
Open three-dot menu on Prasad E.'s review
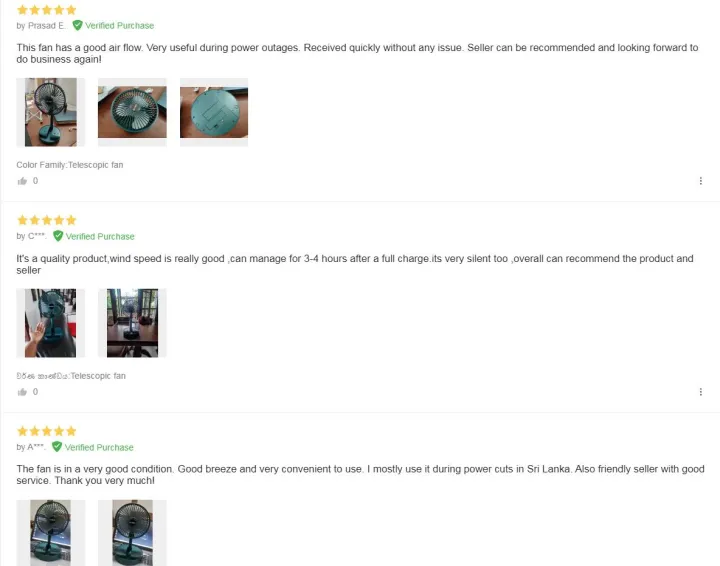(700, 181)
